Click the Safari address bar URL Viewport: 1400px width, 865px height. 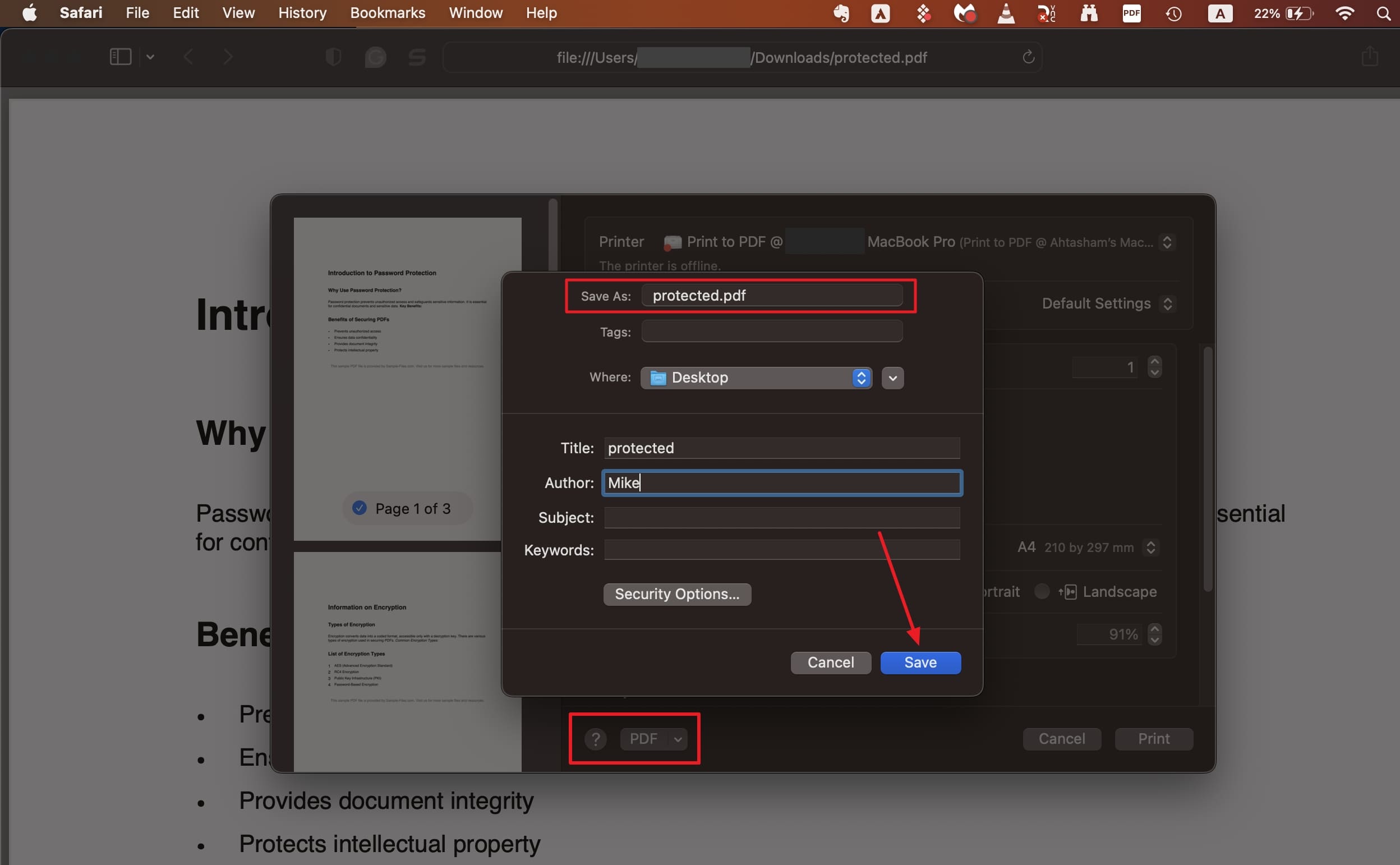click(742, 57)
